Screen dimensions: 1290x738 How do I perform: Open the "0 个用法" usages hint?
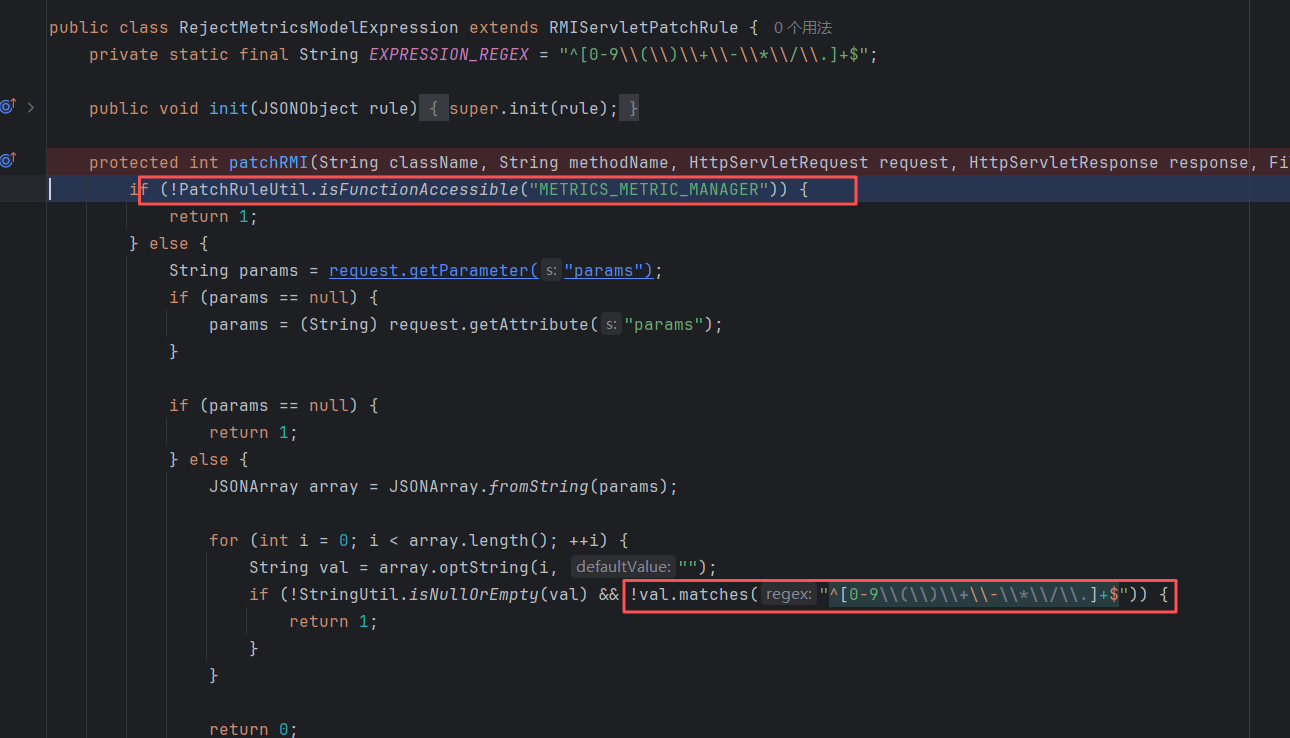click(x=802, y=28)
